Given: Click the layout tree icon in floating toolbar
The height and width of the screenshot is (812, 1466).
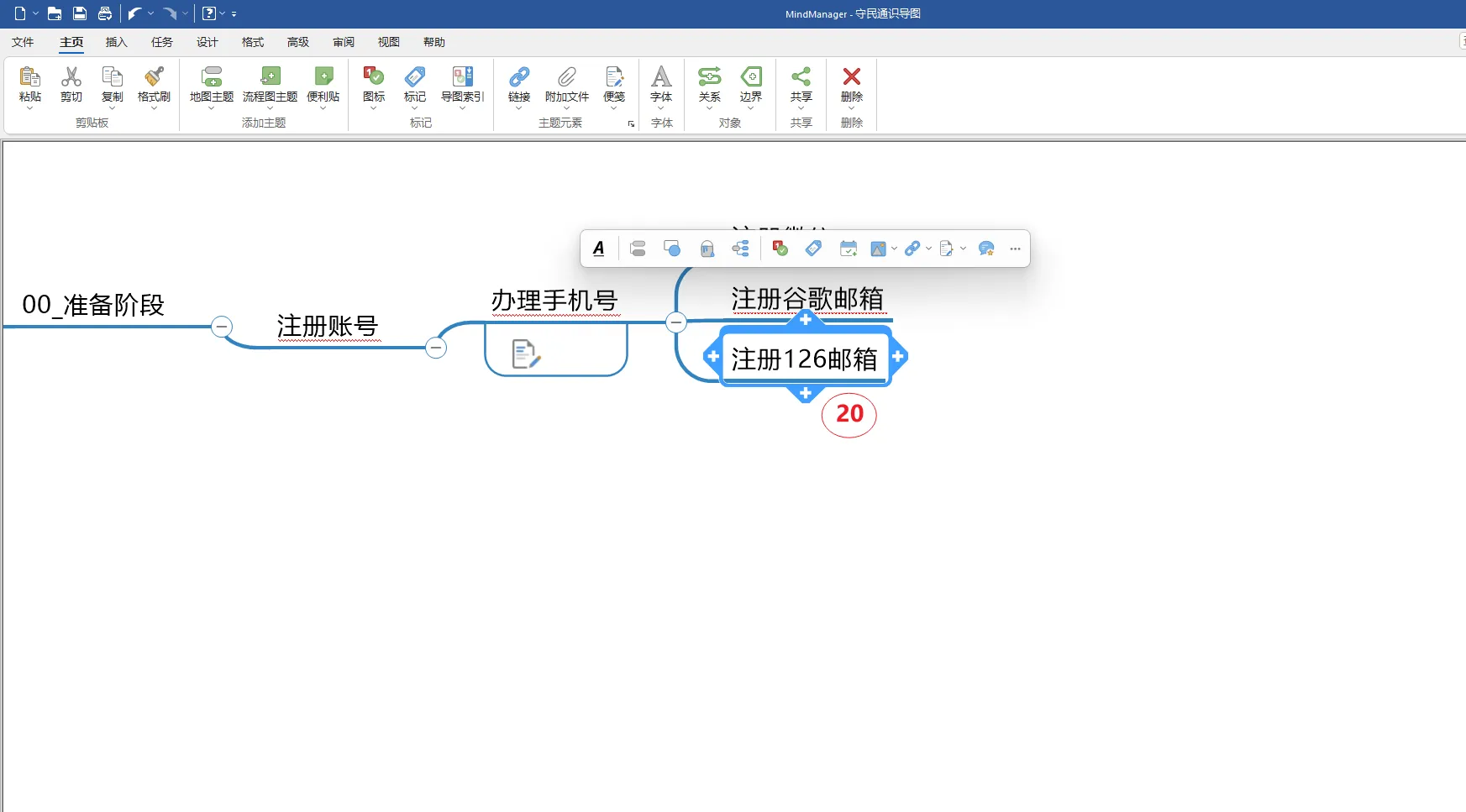Looking at the screenshot, I should point(740,249).
